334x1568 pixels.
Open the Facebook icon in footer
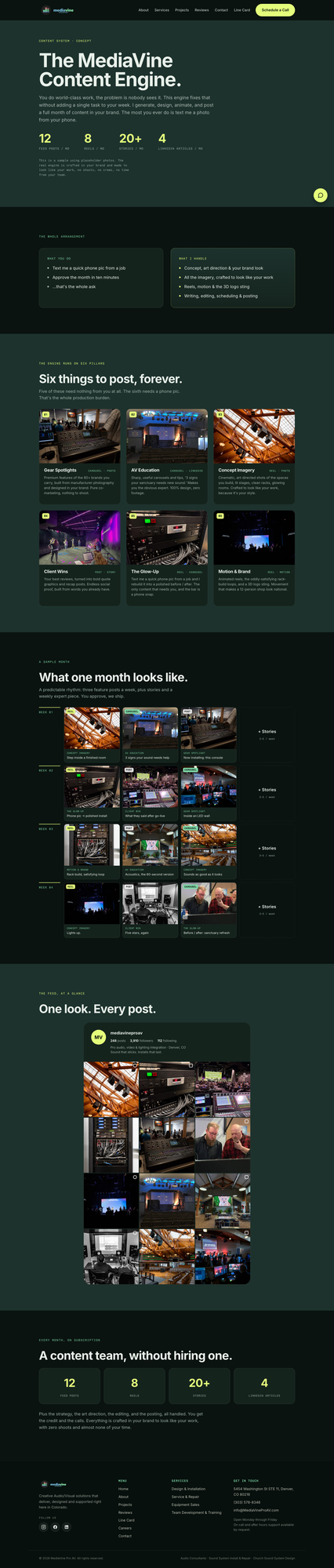tap(56, 1526)
